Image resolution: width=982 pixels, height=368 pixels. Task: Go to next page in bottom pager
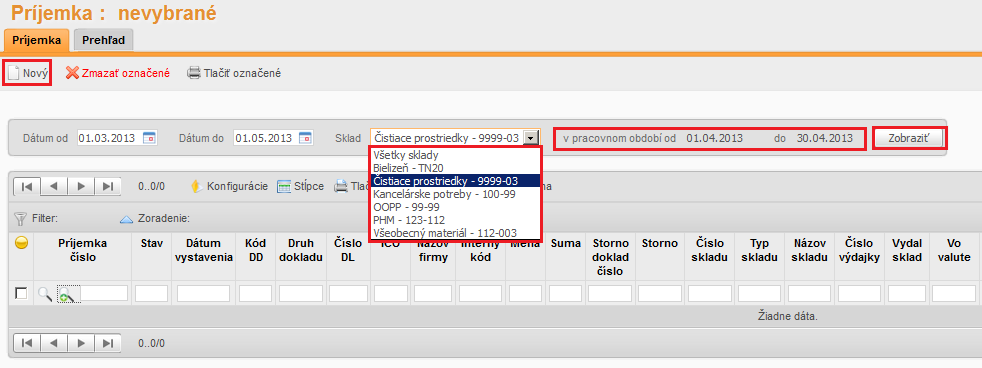click(81, 343)
